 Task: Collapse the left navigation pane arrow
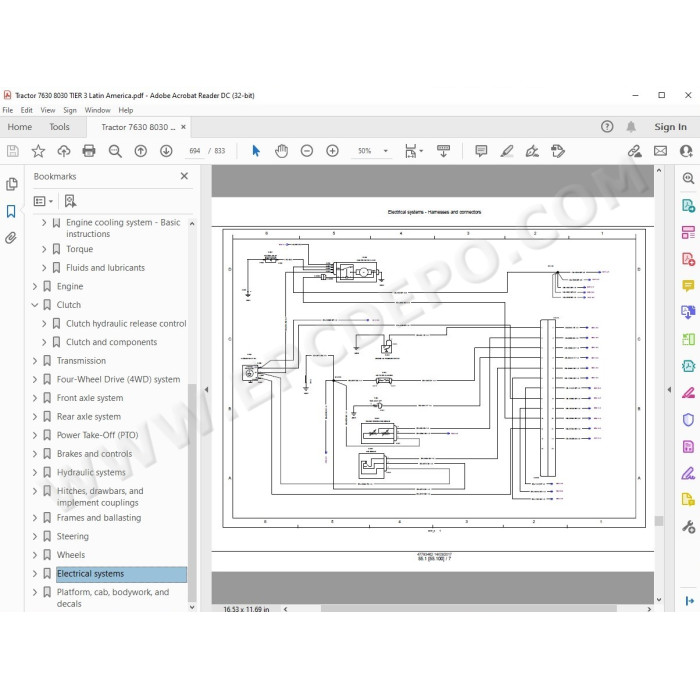point(206,389)
